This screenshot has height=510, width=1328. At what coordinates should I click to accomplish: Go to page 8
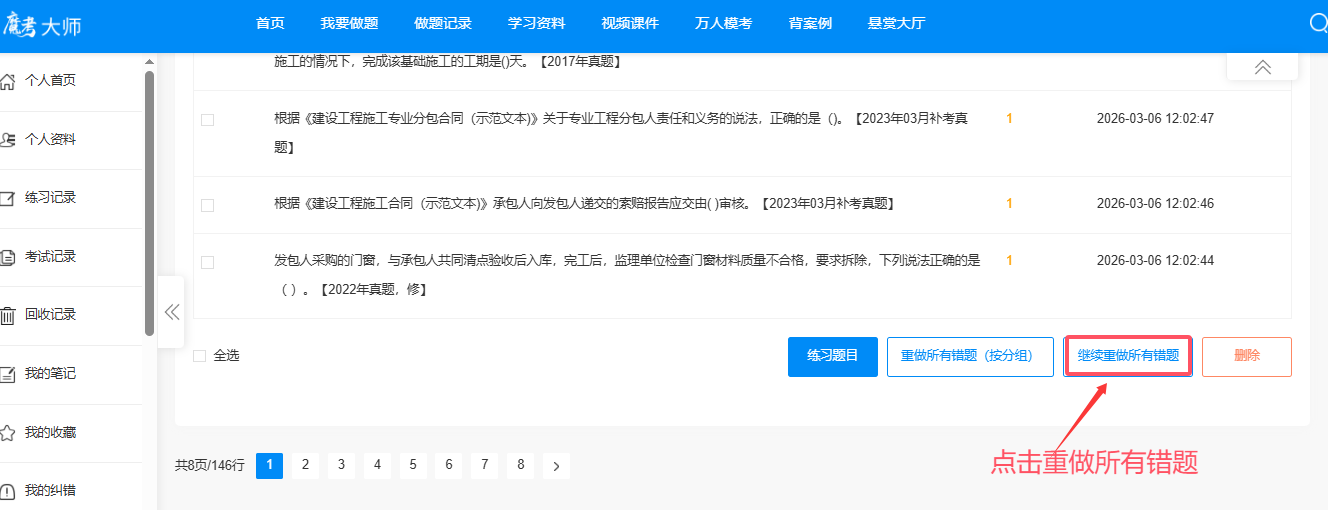[521, 465]
